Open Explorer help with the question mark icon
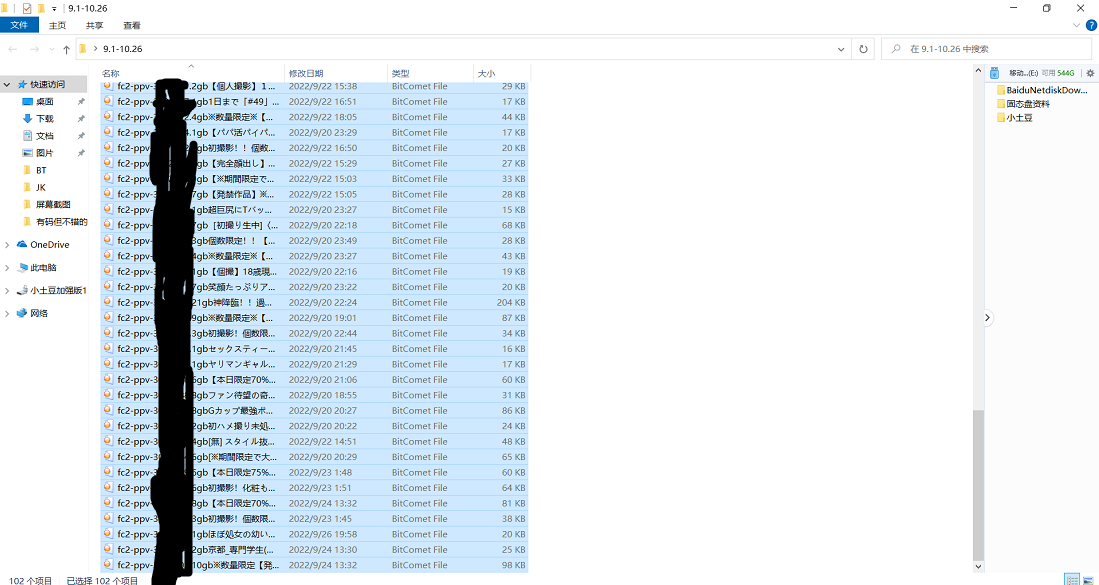The height and width of the screenshot is (585, 1099). (1091, 25)
